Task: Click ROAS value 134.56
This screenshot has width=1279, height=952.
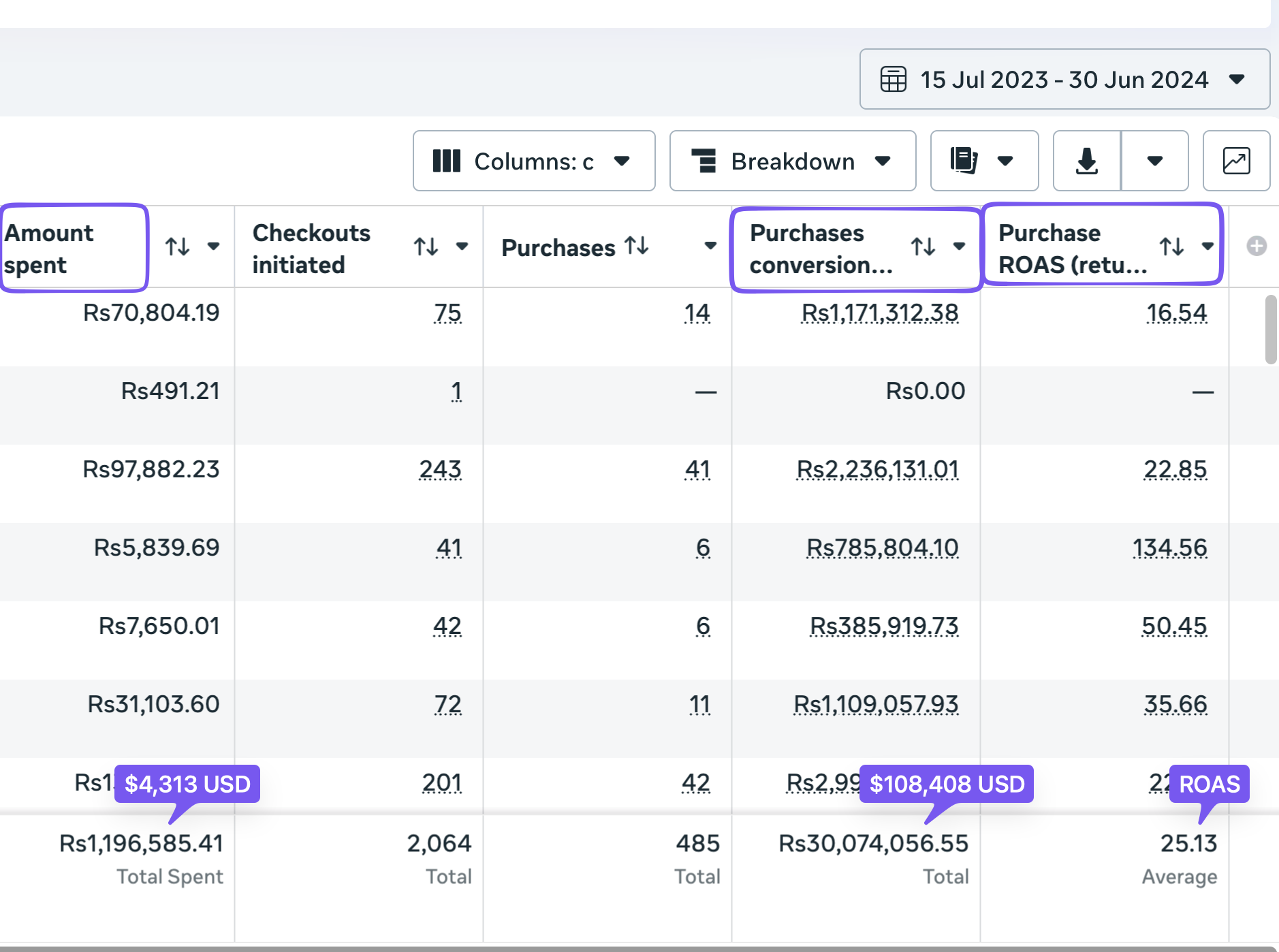Action: pos(1169,548)
